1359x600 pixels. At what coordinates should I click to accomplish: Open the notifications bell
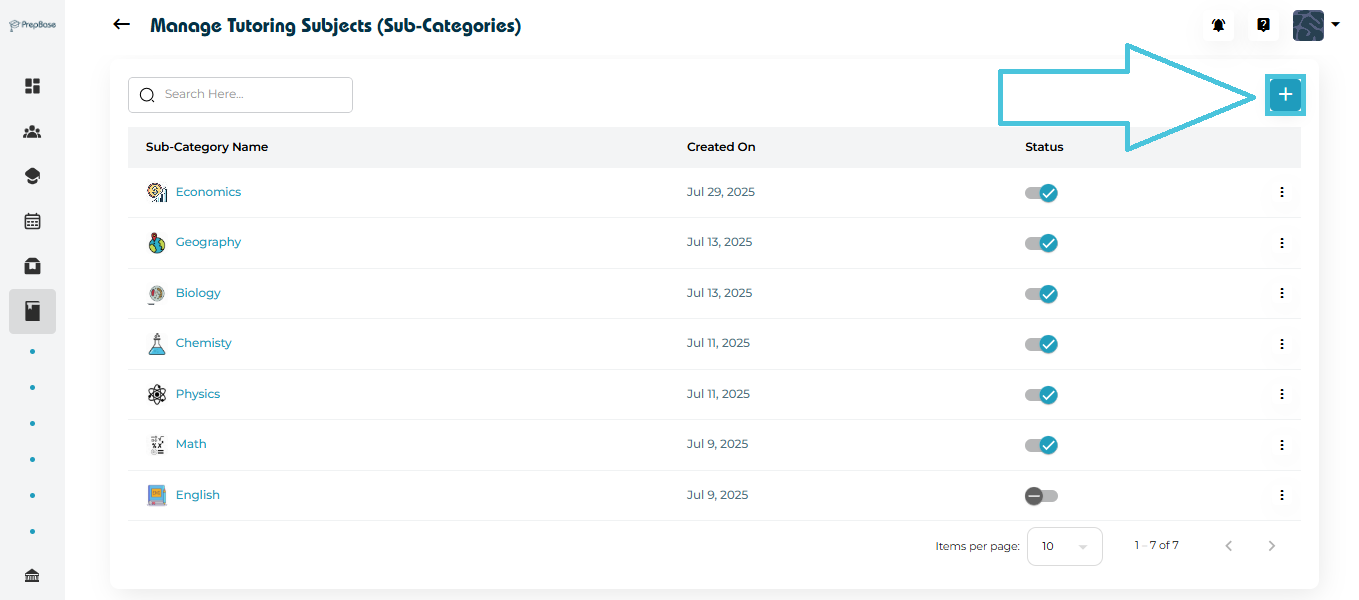click(x=1218, y=26)
